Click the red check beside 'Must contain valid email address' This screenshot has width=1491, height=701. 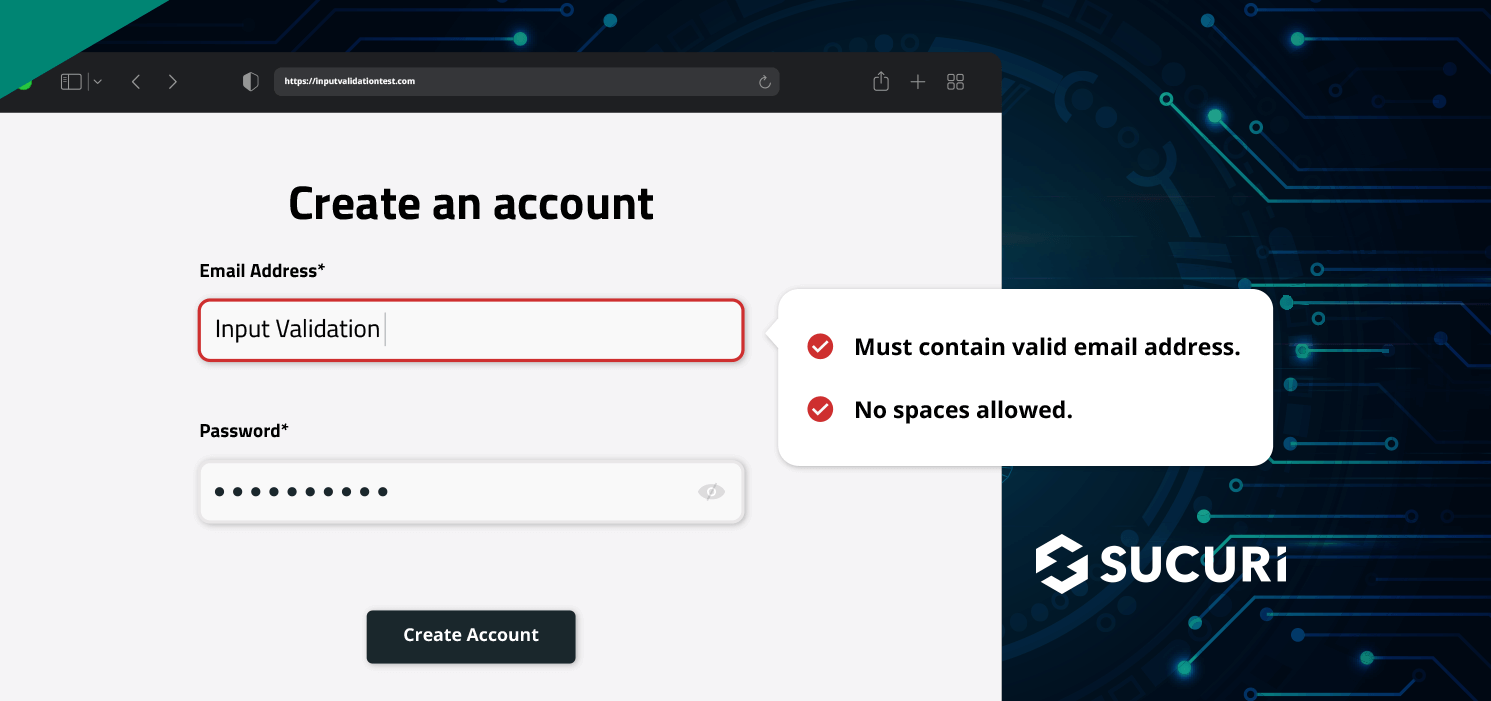[x=819, y=346]
